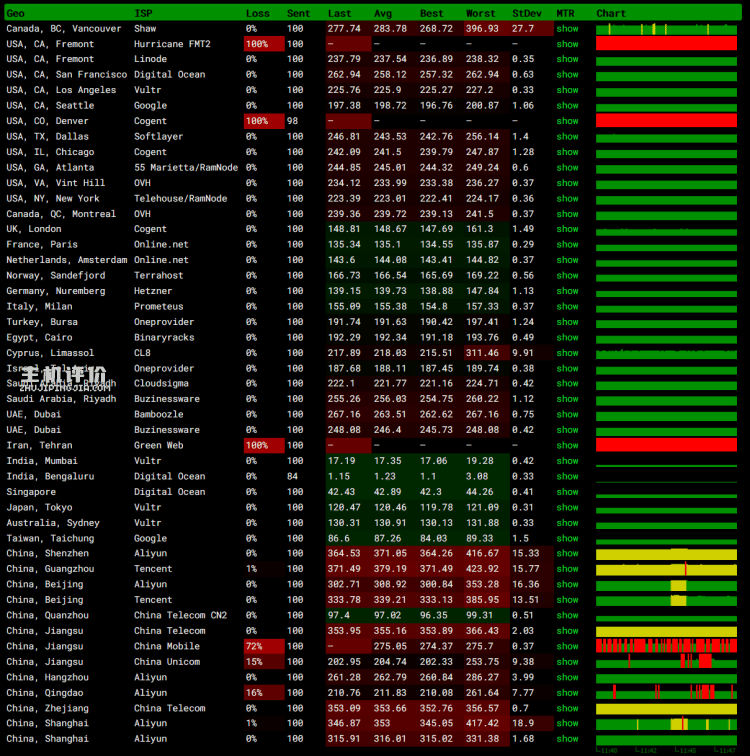Click the chart for Guangzhou Tencent row
The height and width of the screenshot is (756, 750).
click(x=666, y=569)
